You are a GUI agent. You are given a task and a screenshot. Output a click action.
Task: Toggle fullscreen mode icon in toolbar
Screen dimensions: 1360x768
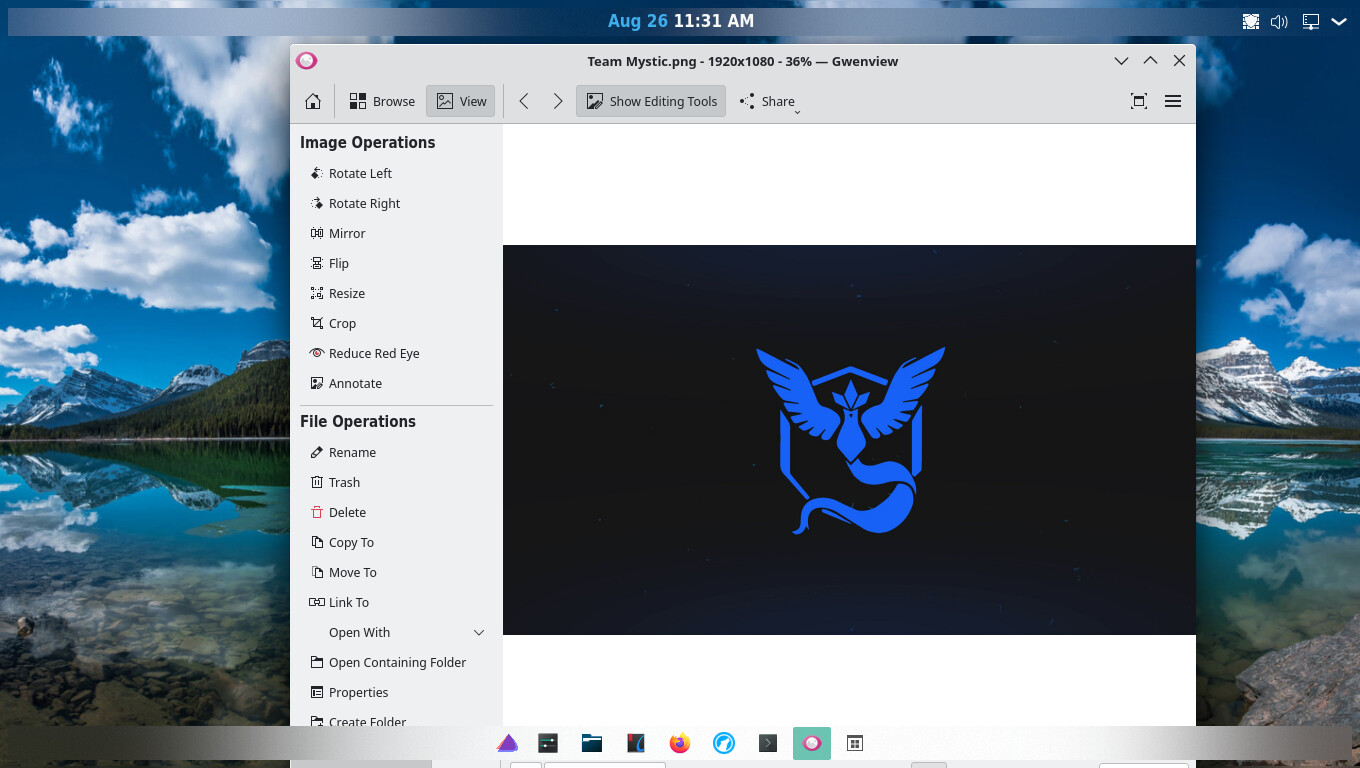point(1139,101)
